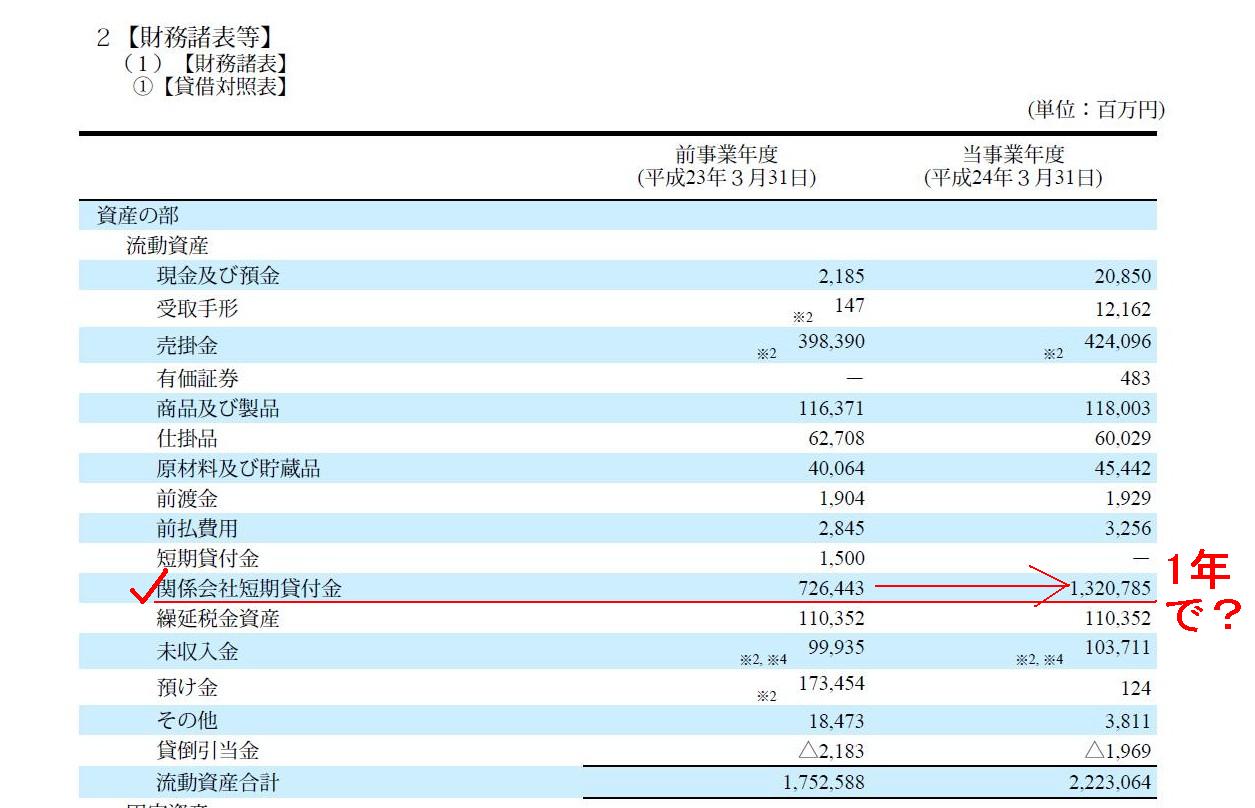The width and height of the screenshot is (1255, 808).
Task: Click the value 1,320,785
Action: click(1110, 588)
